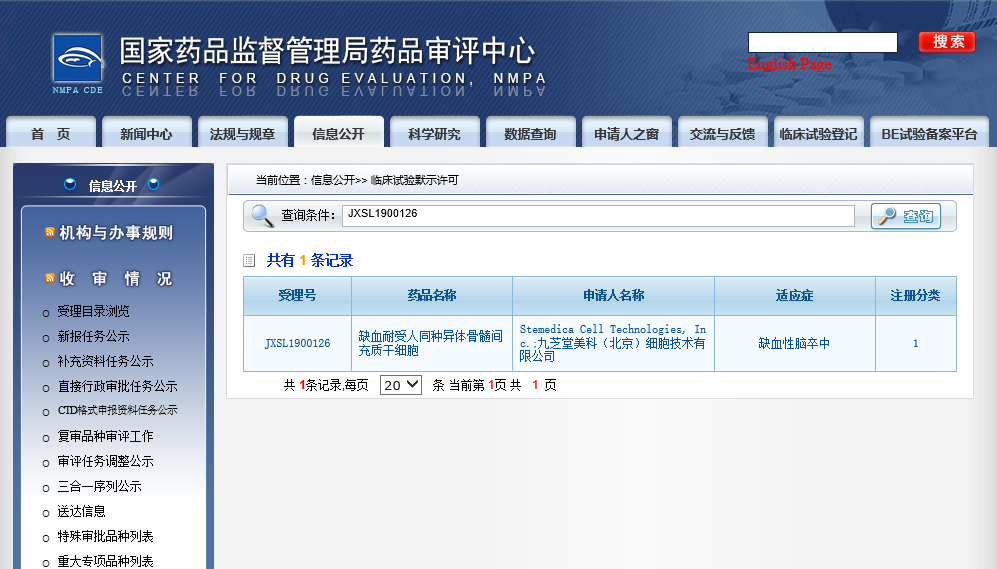The width and height of the screenshot is (997, 569).
Task: Open the BE试验备案平台 navigation tab
Action: pos(929,134)
